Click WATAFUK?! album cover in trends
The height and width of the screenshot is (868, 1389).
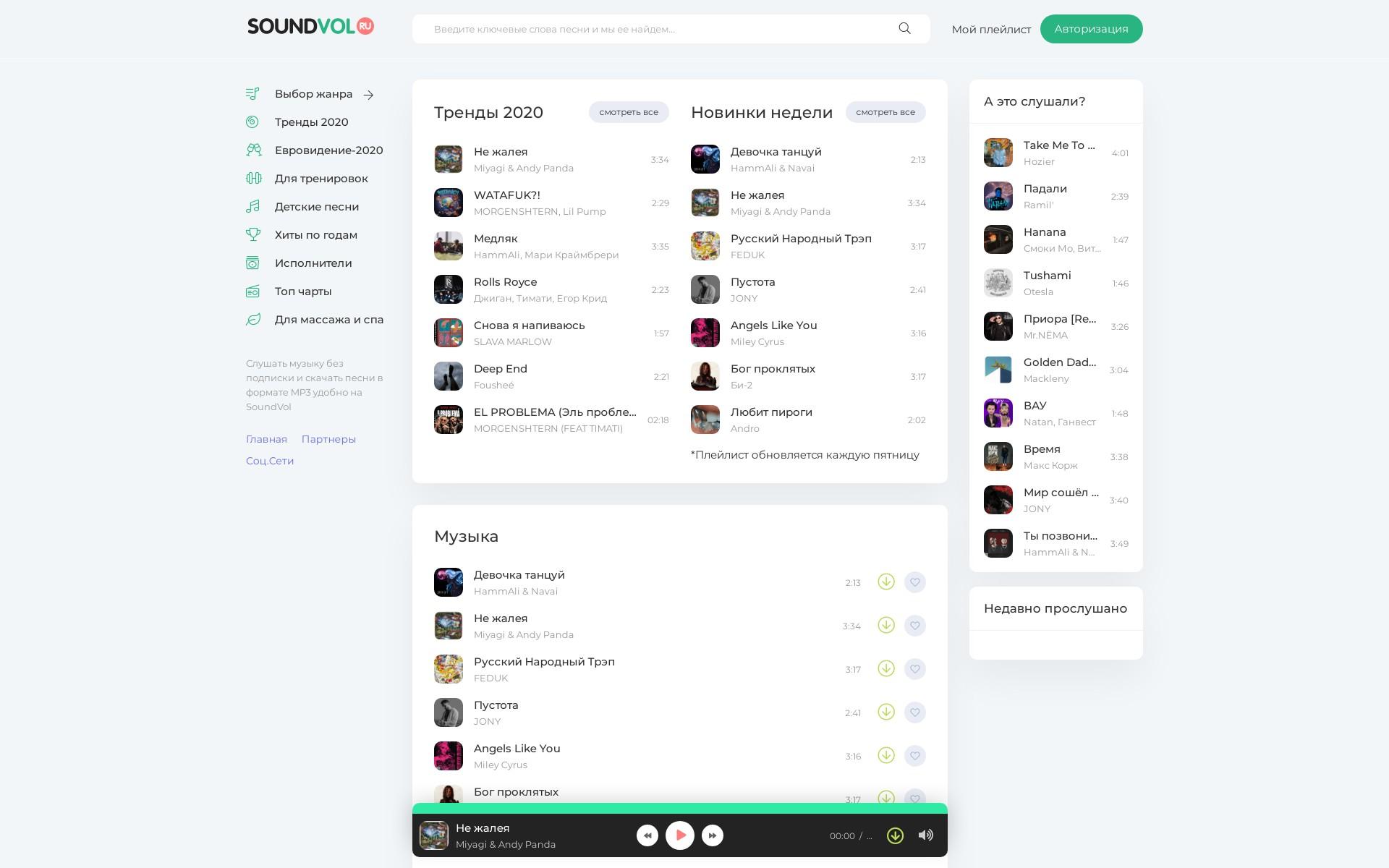tap(449, 203)
